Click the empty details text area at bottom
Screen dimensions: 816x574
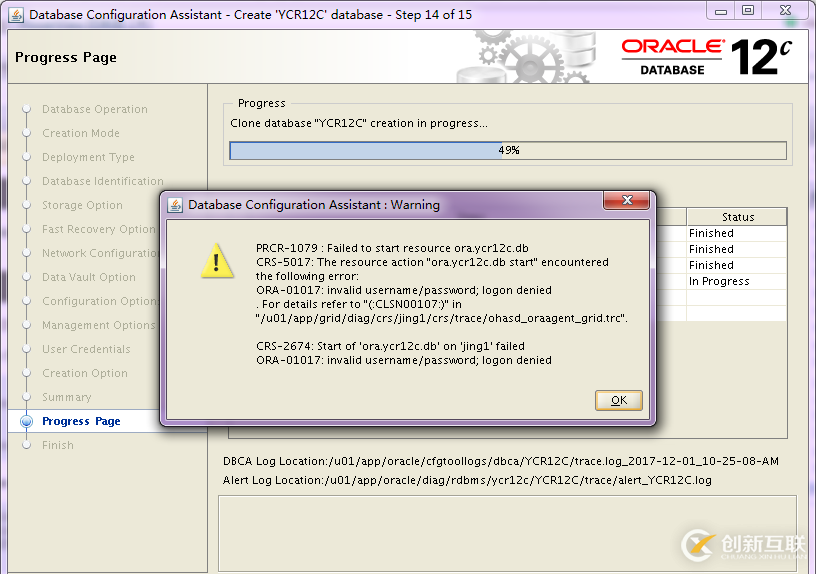[x=507, y=533]
